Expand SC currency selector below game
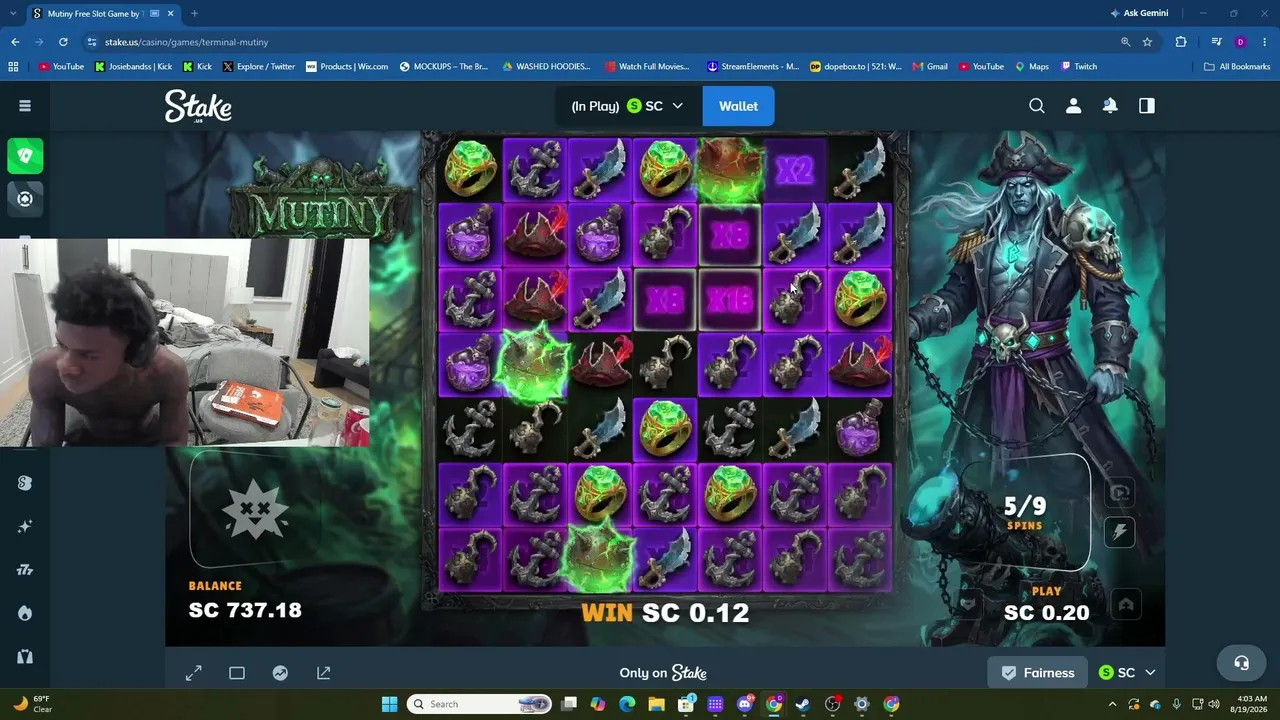Screen dimensions: 1280x720 click(x=1127, y=673)
